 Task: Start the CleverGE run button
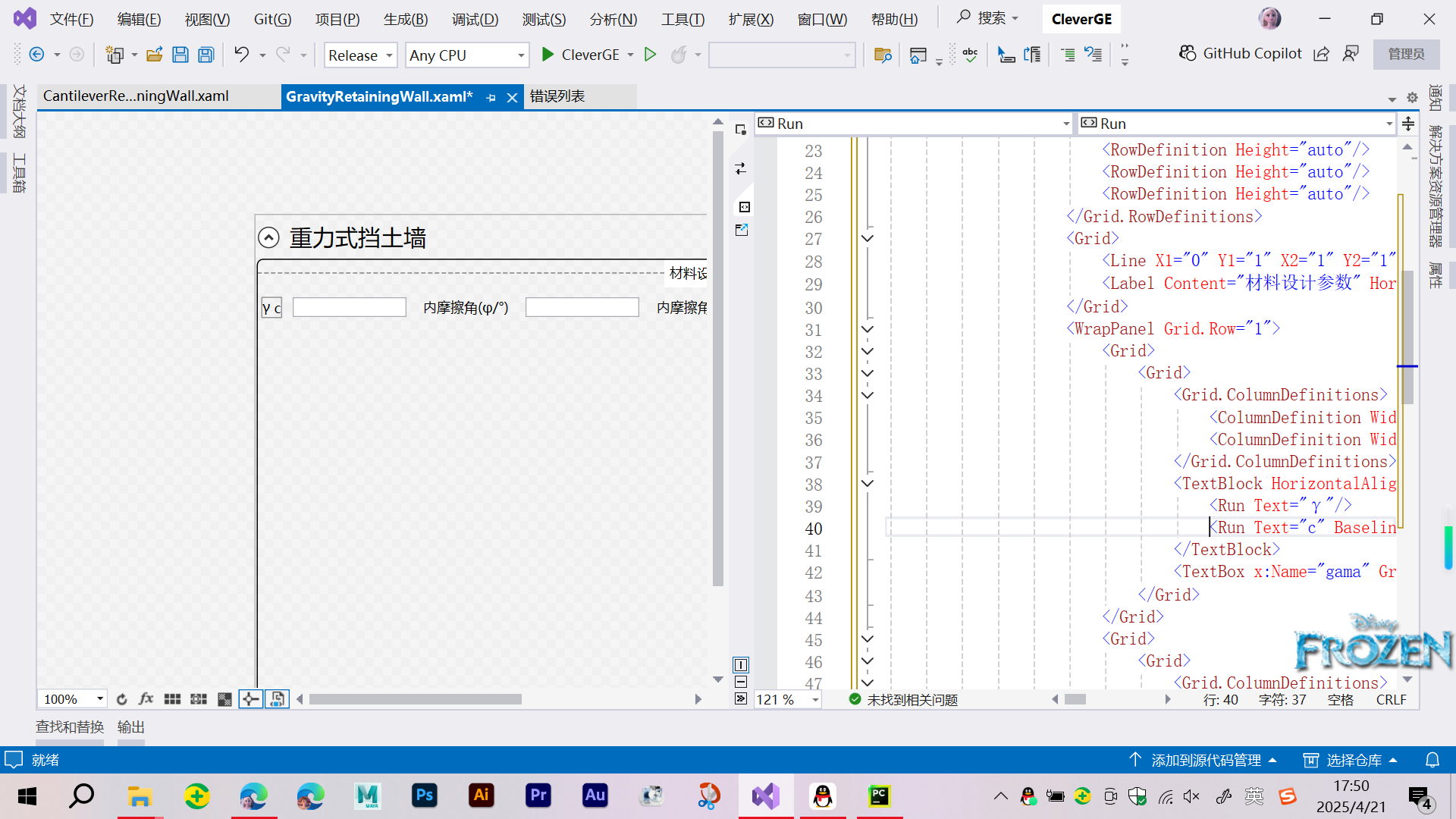(x=548, y=55)
